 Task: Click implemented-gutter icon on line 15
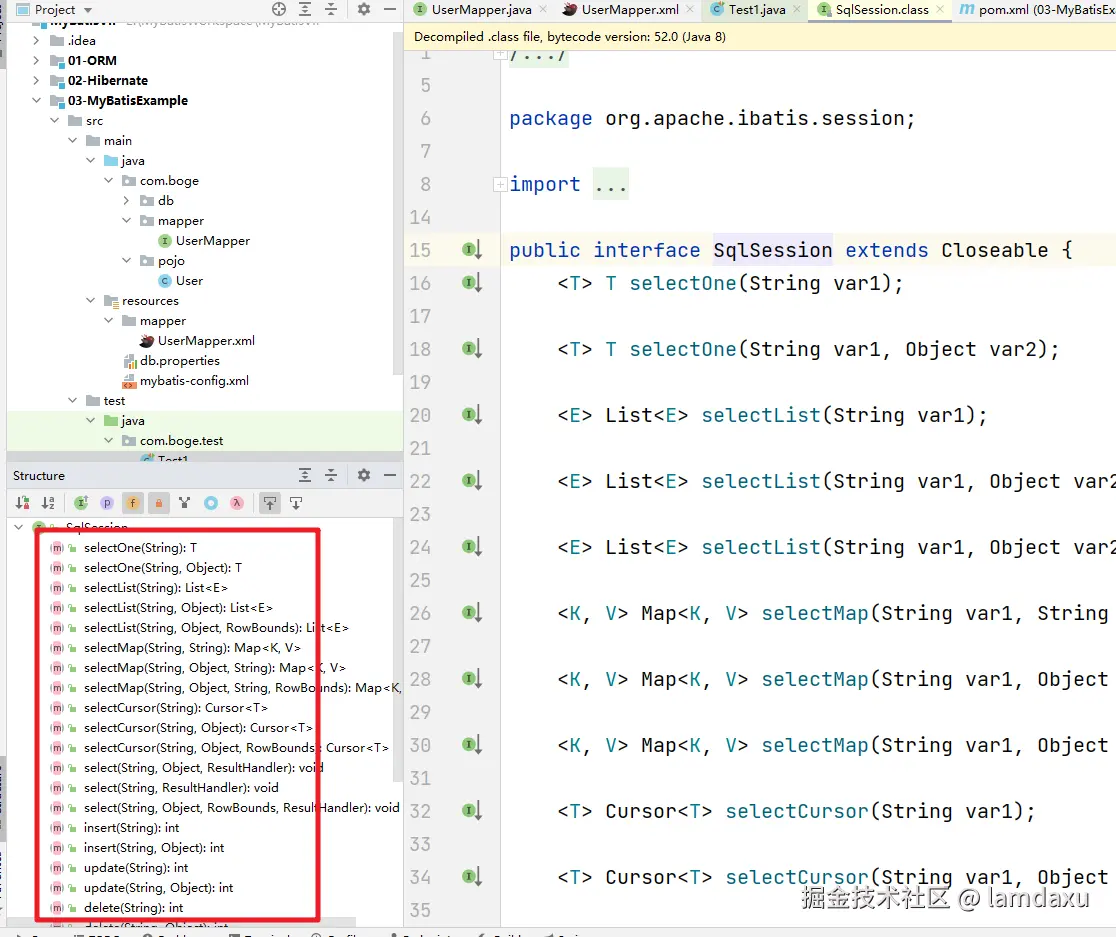[x=472, y=250]
